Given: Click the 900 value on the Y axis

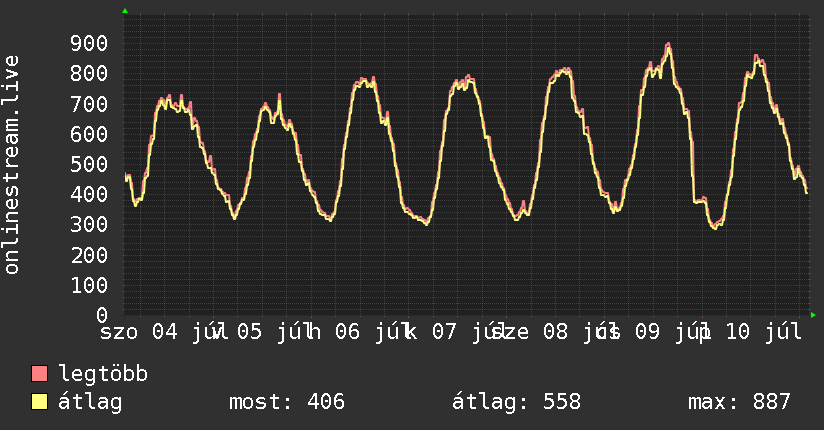Looking at the screenshot, I should click(89, 43).
